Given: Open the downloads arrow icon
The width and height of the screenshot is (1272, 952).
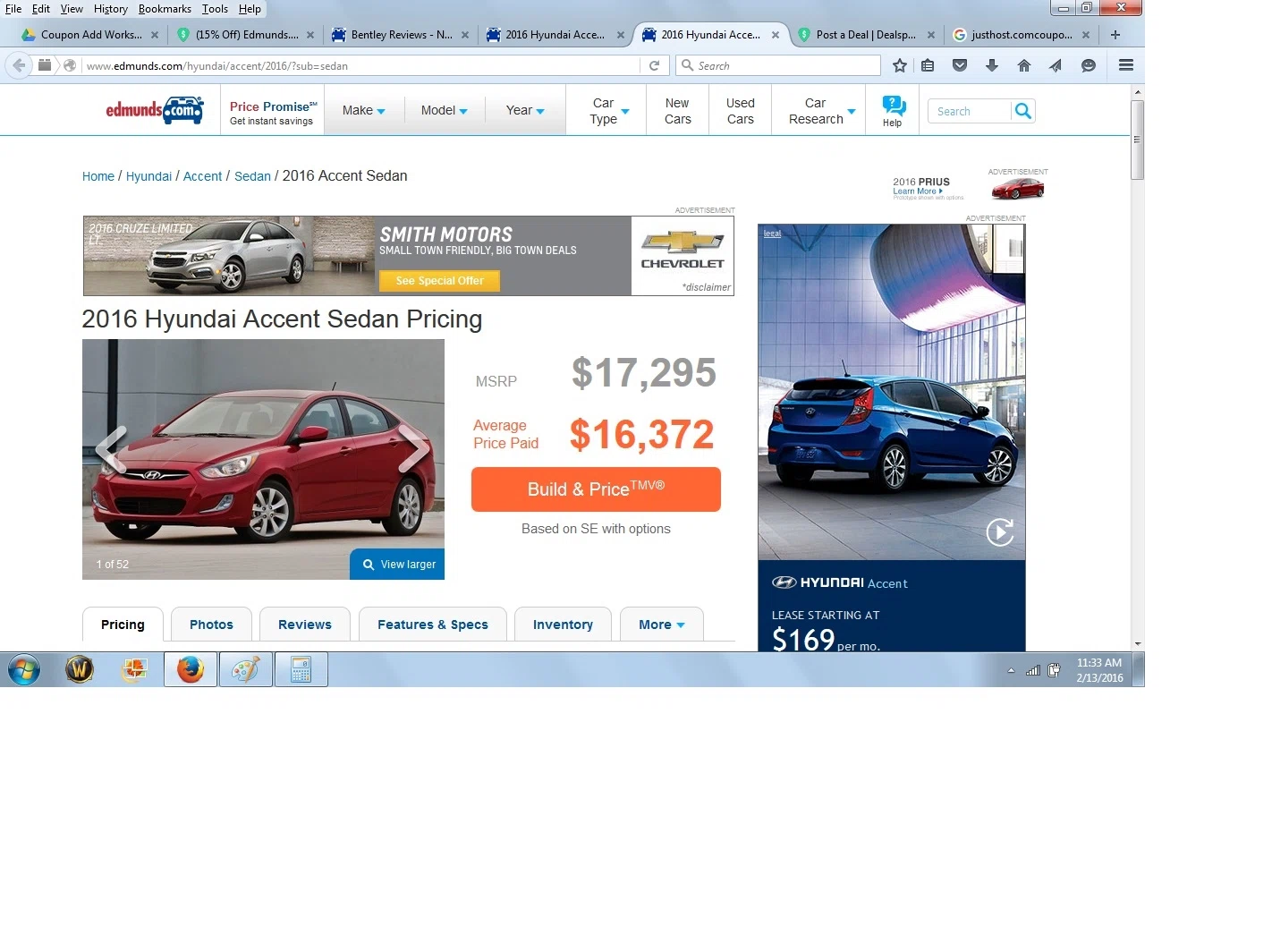Looking at the screenshot, I should [x=992, y=65].
